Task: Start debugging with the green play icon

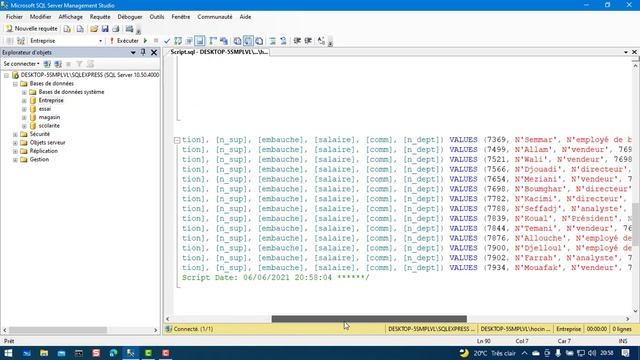Action: coord(145,41)
